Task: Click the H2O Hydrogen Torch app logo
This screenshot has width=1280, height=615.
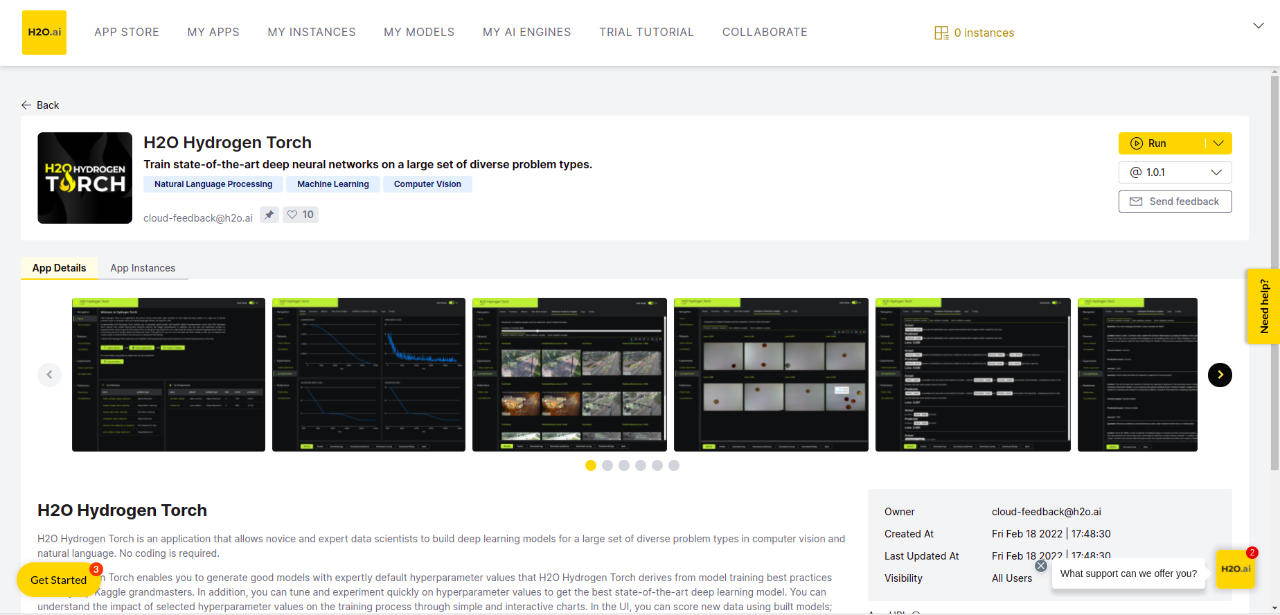Action: (x=85, y=178)
